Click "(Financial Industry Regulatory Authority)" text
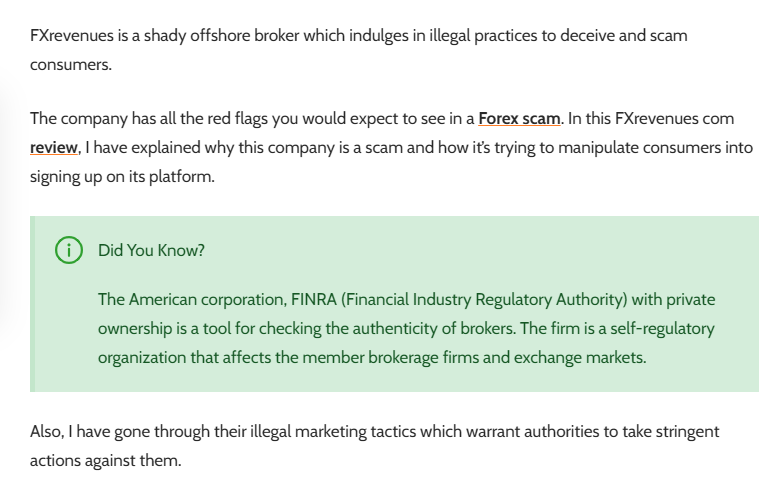The width and height of the screenshot is (772, 477). [x=484, y=299]
